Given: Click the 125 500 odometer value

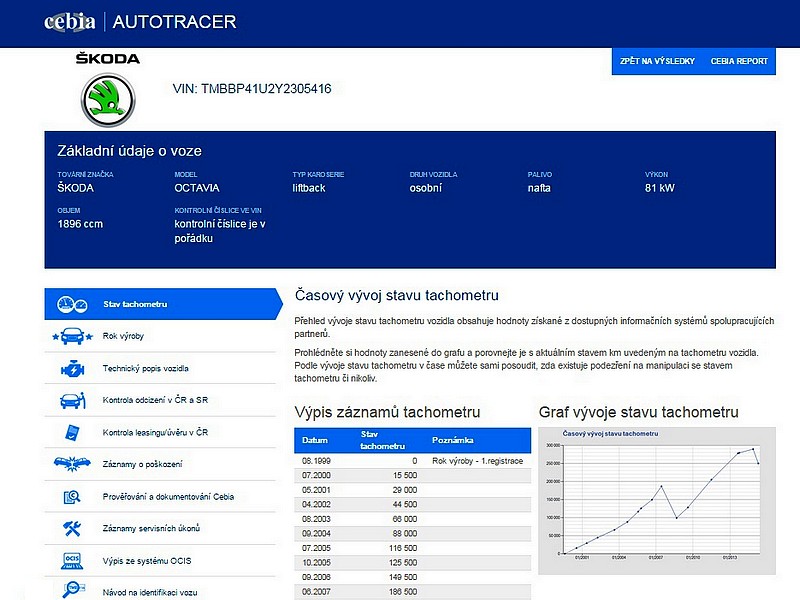Looking at the screenshot, I should click(403, 563).
